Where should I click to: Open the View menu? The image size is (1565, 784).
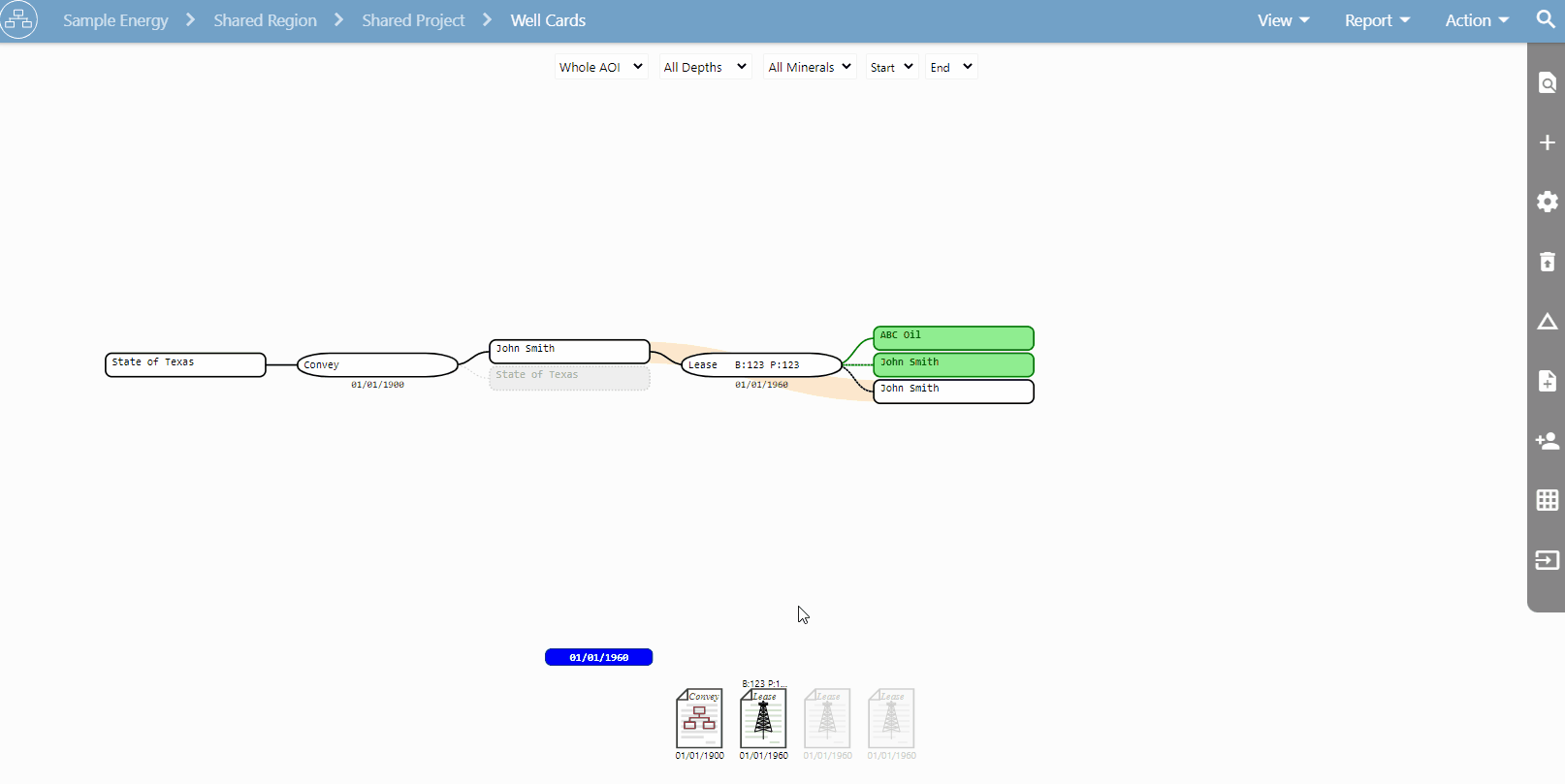(x=1283, y=20)
